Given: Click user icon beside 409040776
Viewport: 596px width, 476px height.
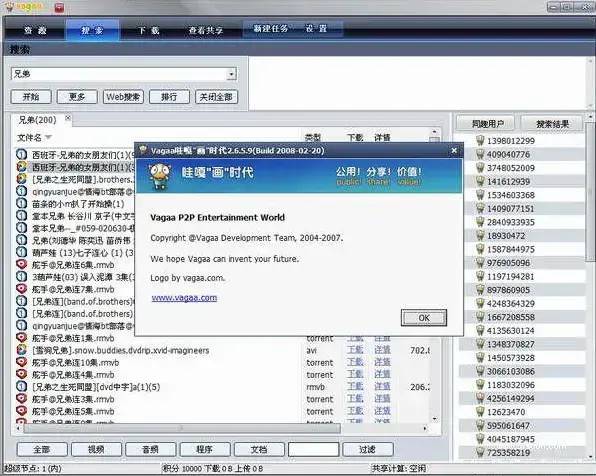Looking at the screenshot, I should (480, 154).
